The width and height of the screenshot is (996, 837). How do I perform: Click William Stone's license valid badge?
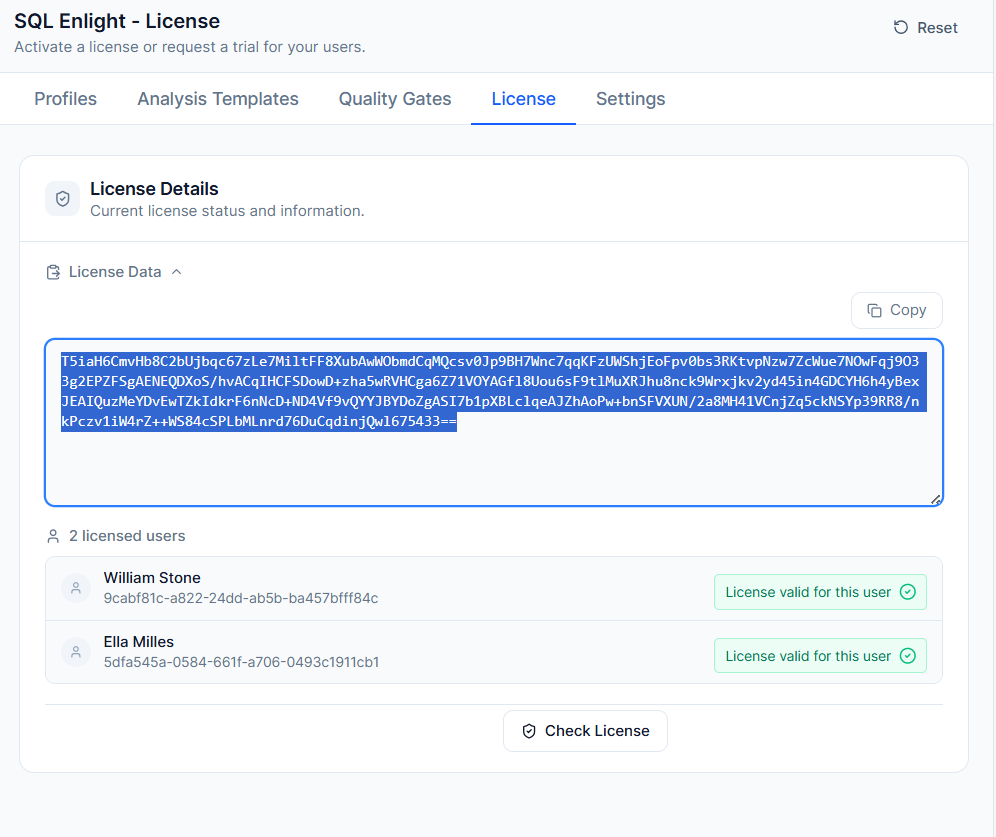tap(820, 592)
